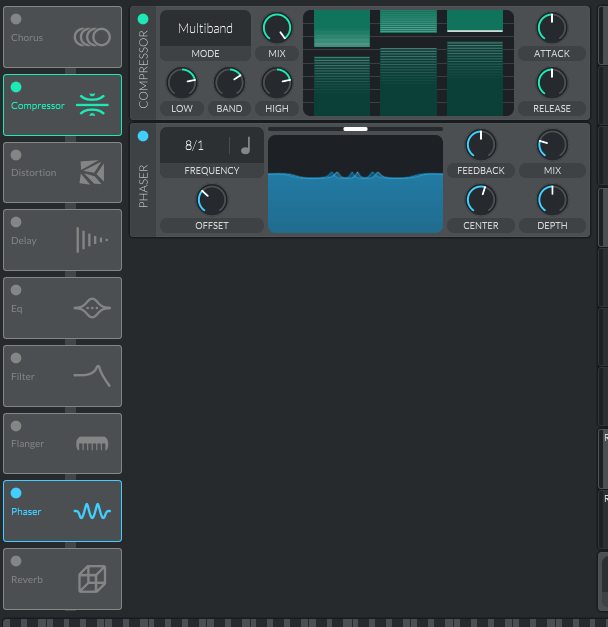Image resolution: width=608 pixels, height=627 pixels.
Task: Enable the Eq effect power dot
Action: [16, 290]
